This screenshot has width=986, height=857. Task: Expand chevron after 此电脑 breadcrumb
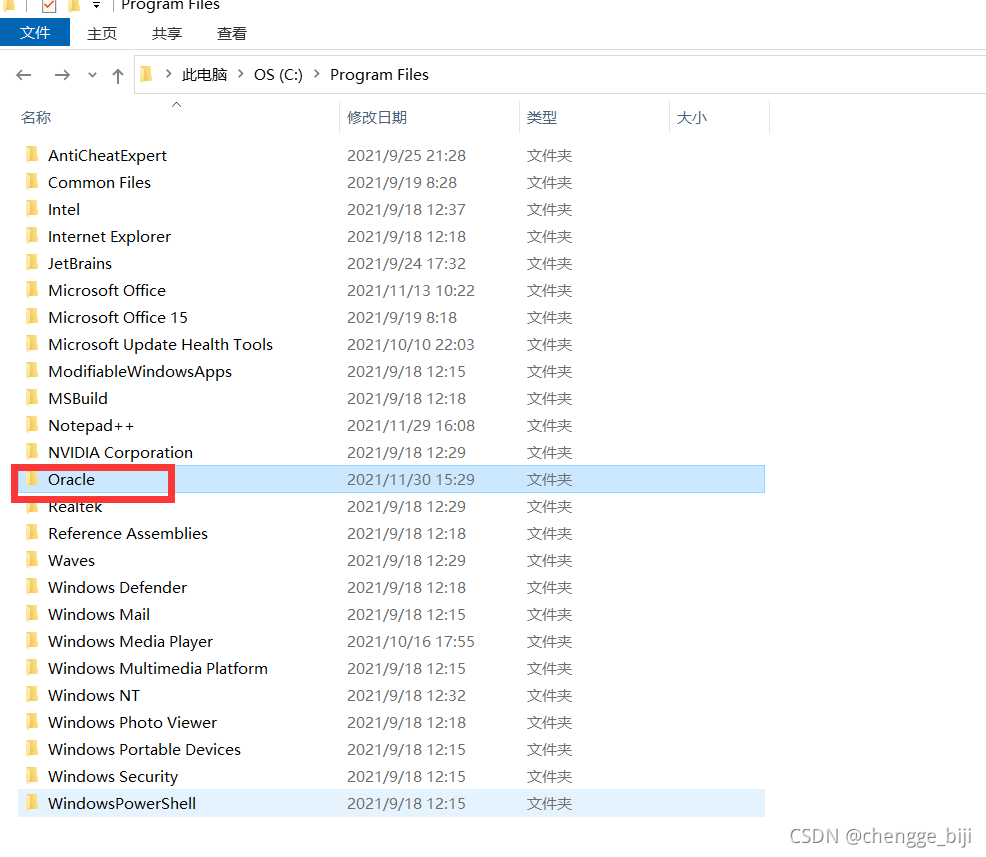[x=241, y=74]
